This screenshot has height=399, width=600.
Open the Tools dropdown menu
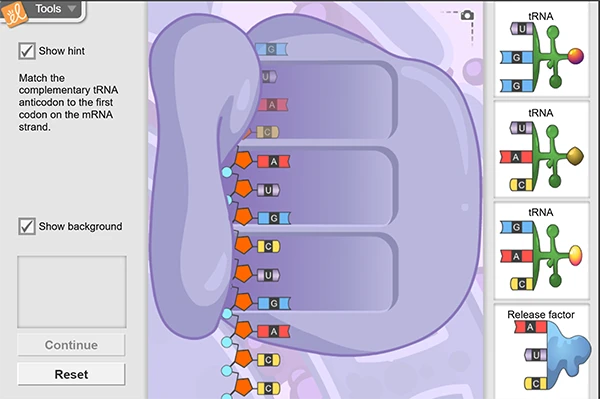[x=55, y=8]
